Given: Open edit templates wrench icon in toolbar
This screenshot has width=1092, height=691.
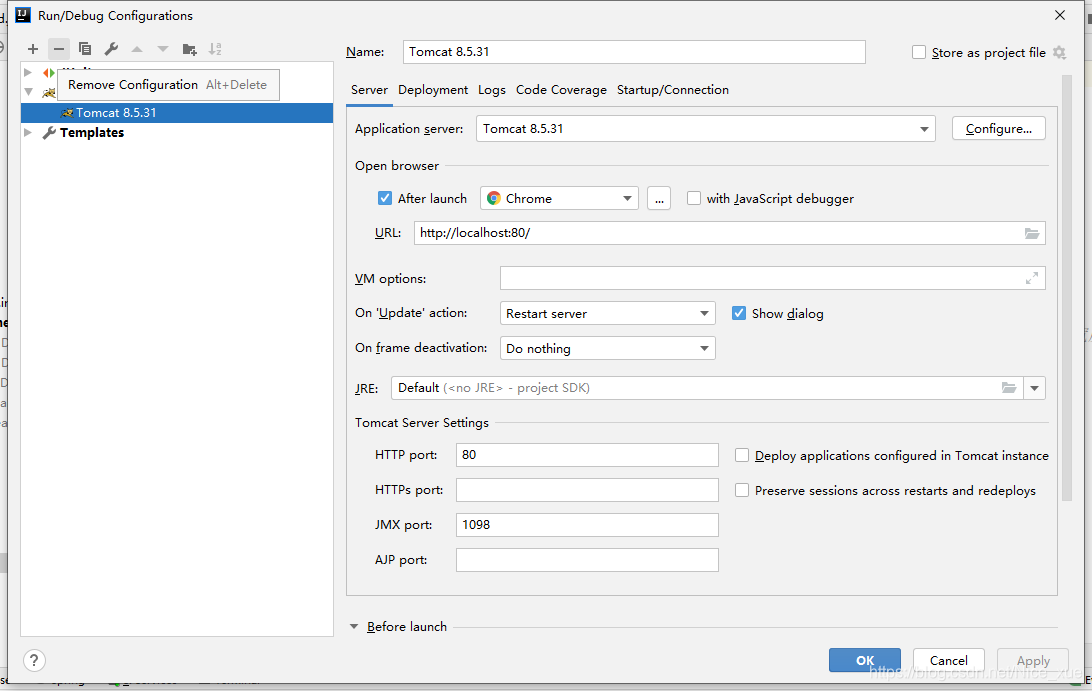Looking at the screenshot, I should click(111, 49).
